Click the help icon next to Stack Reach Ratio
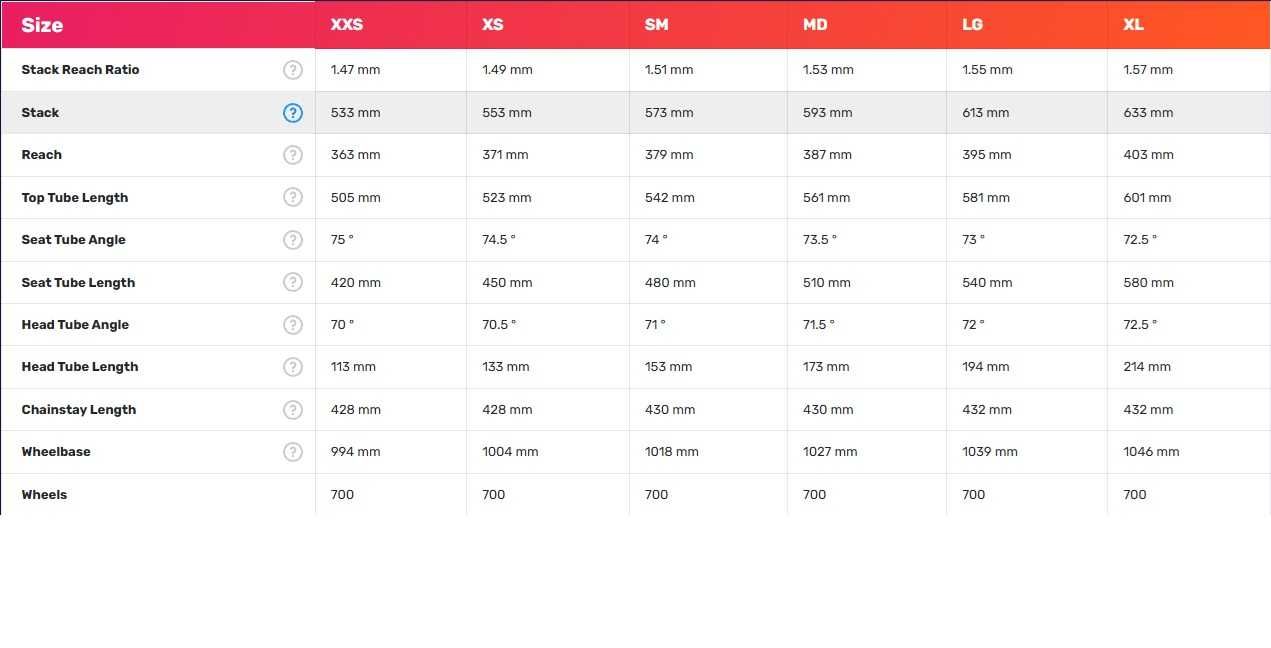This screenshot has height=648, width=1271. pyautogui.click(x=292, y=70)
